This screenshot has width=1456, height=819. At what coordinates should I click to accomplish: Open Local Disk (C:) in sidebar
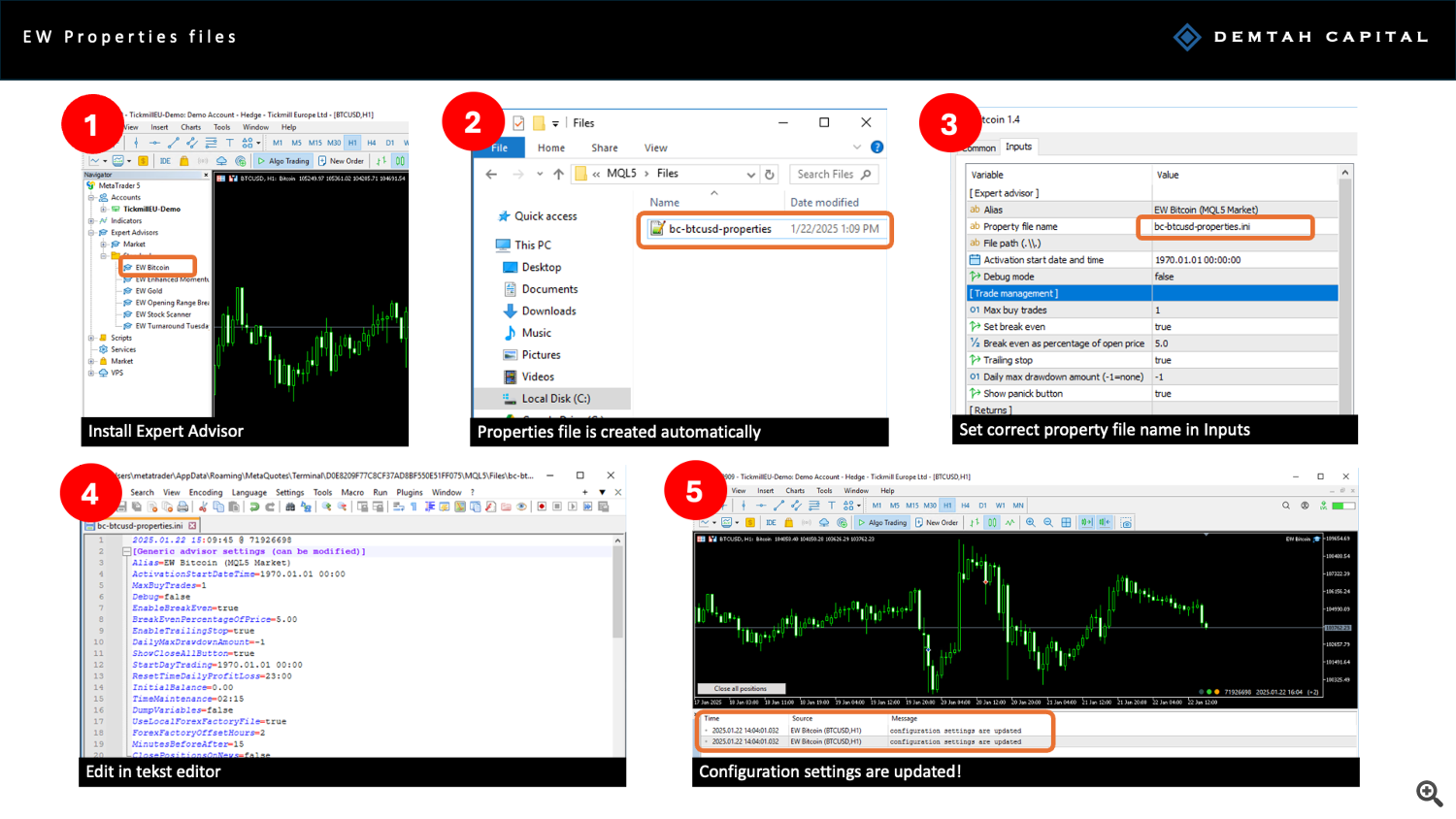tap(555, 398)
